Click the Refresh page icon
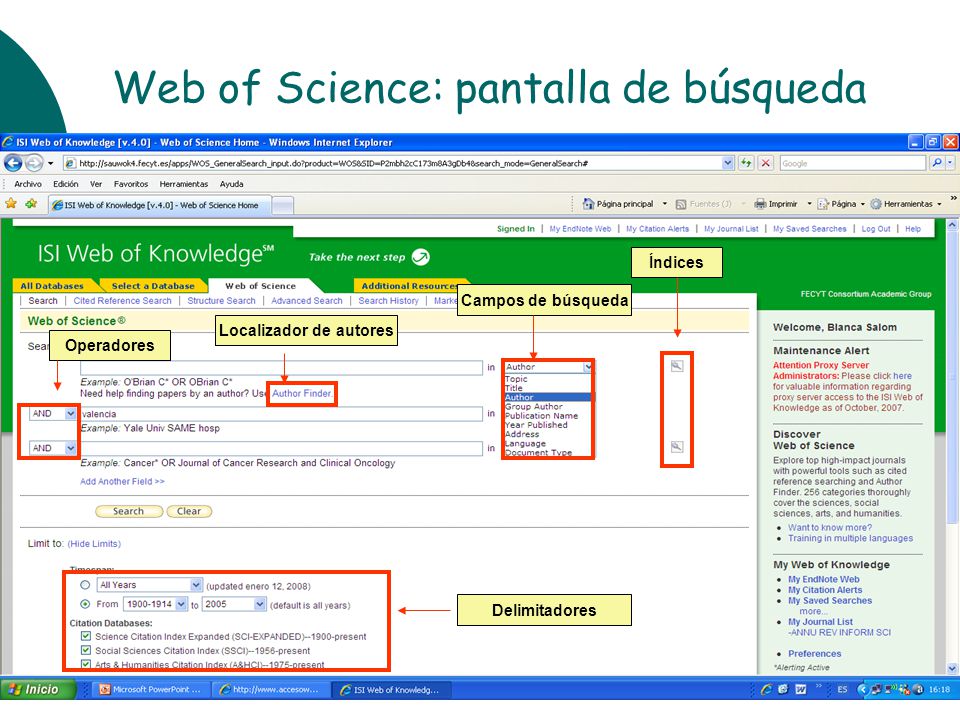960x720 pixels. (x=746, y=163)
